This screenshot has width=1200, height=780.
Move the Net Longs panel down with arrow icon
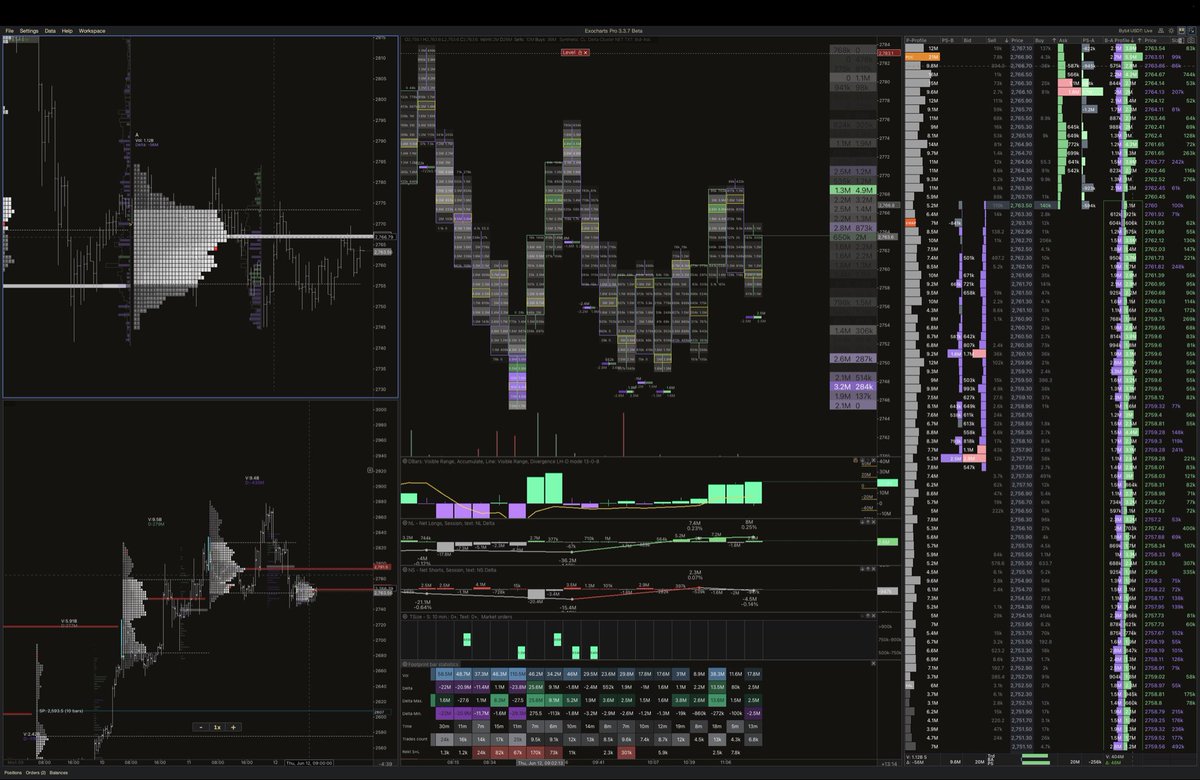[862, 523]
